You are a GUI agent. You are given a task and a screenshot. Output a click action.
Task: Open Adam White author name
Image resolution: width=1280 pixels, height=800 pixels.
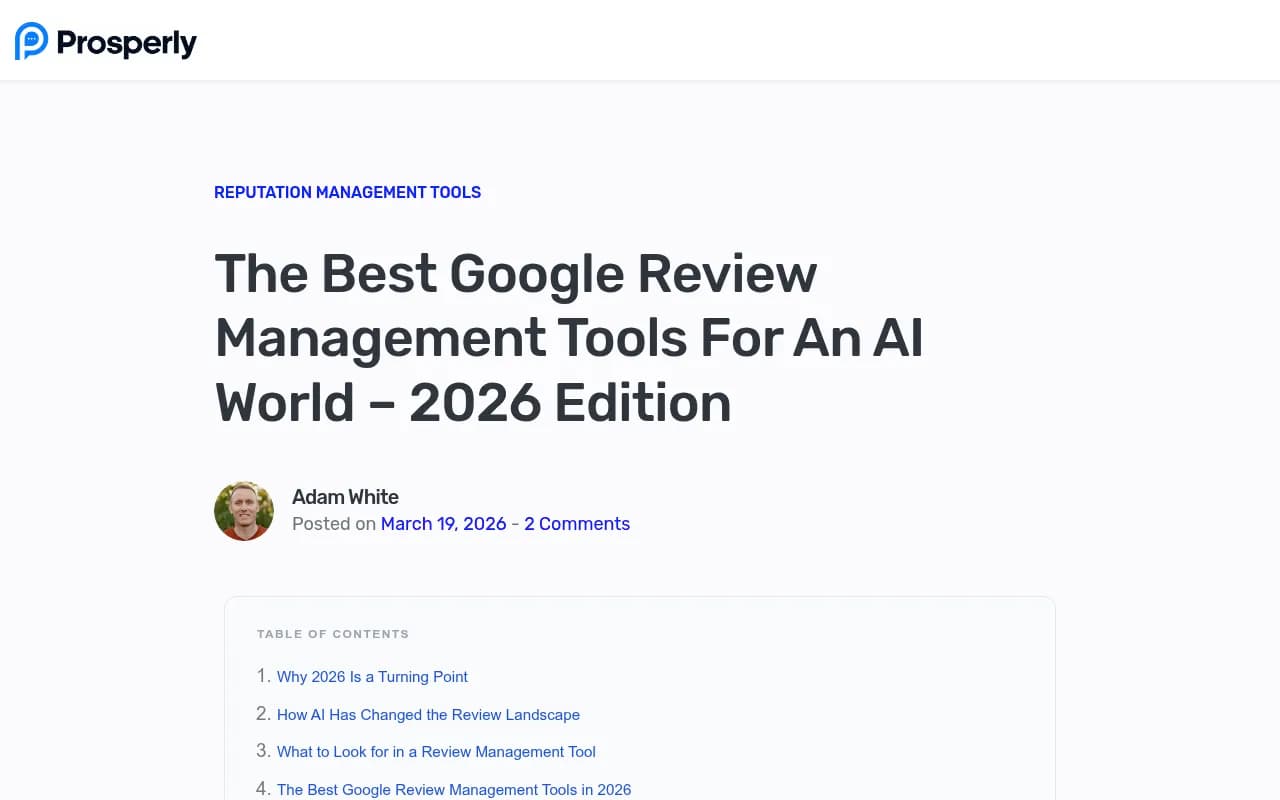(345, 497)
